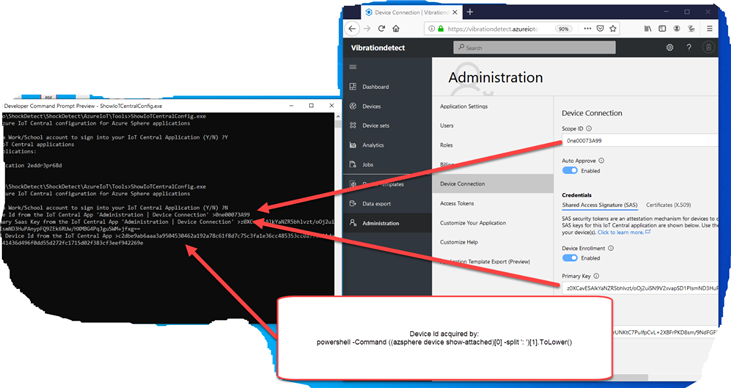Click the Jobs sidebar icon
The height and width of the screenshot is (388, 731).
click(353, 165)
